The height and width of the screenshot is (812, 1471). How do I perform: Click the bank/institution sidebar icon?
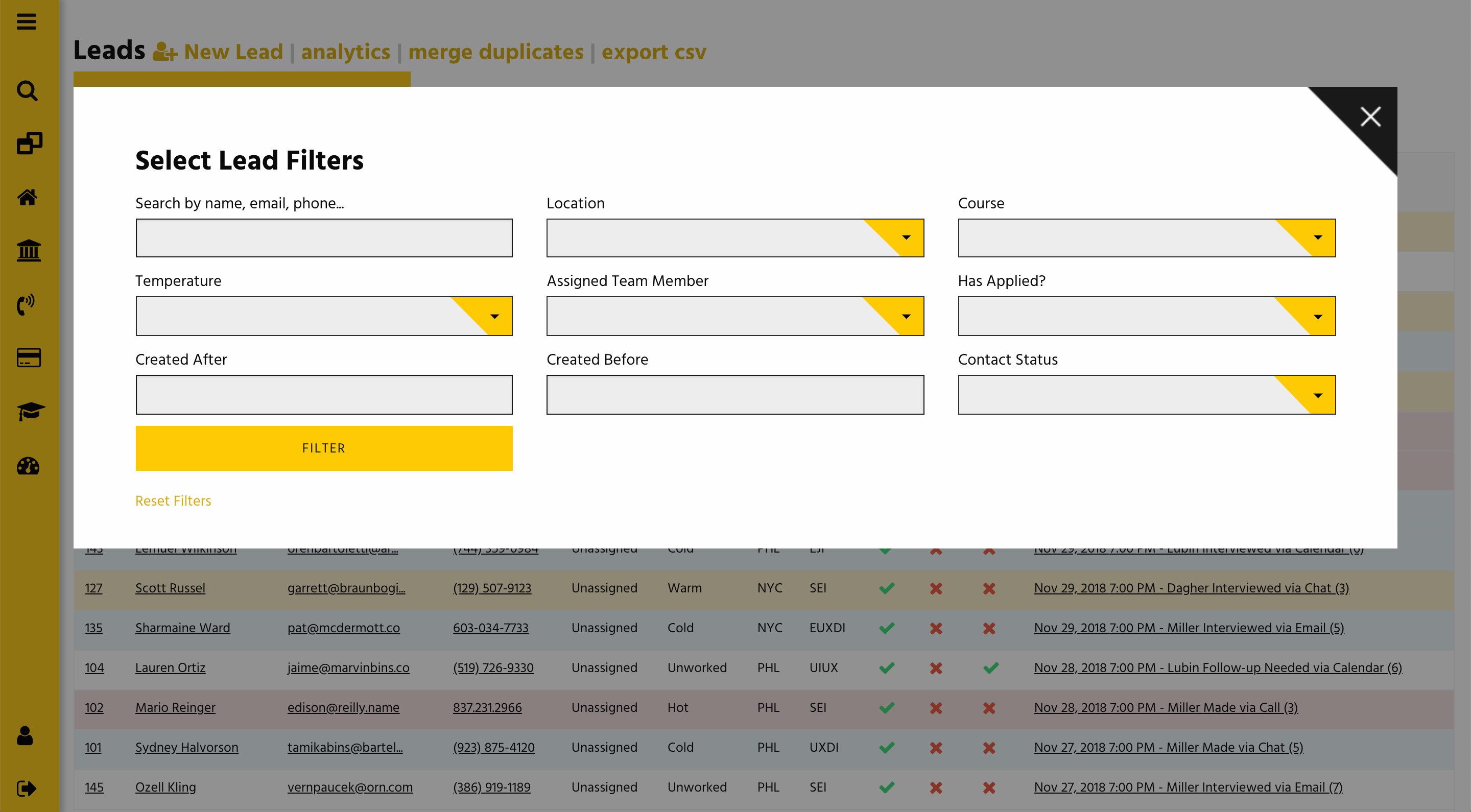27,251
